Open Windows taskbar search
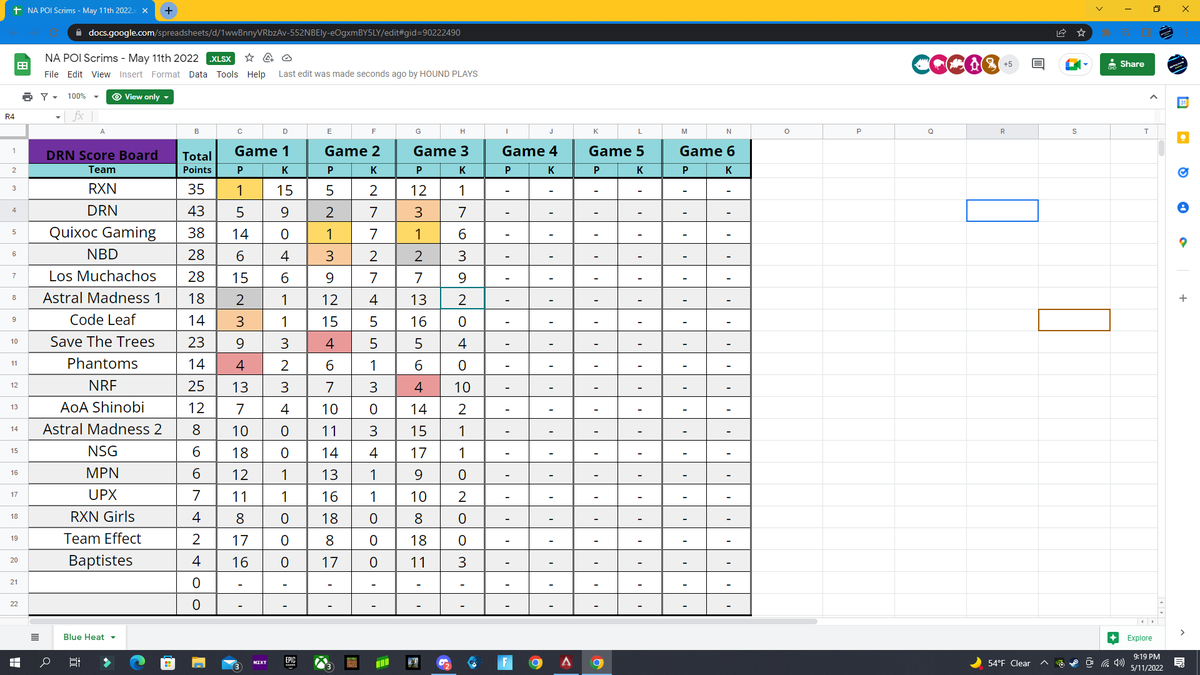The width and height of the screenshot is (1200, 675). click(x=47, y=662)
